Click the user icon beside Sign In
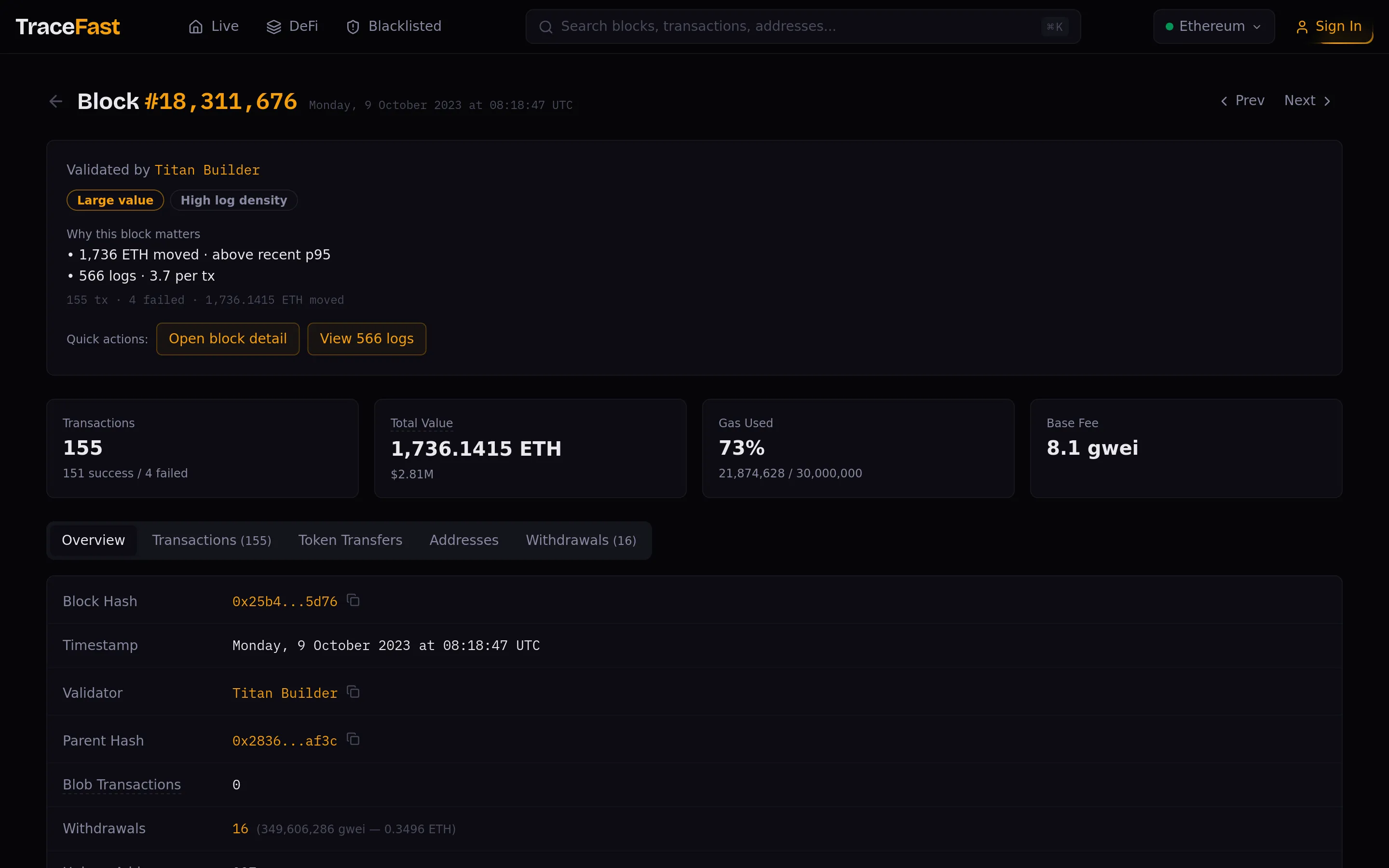This screenshot has height=868, width=1389. coord(1302,27)
